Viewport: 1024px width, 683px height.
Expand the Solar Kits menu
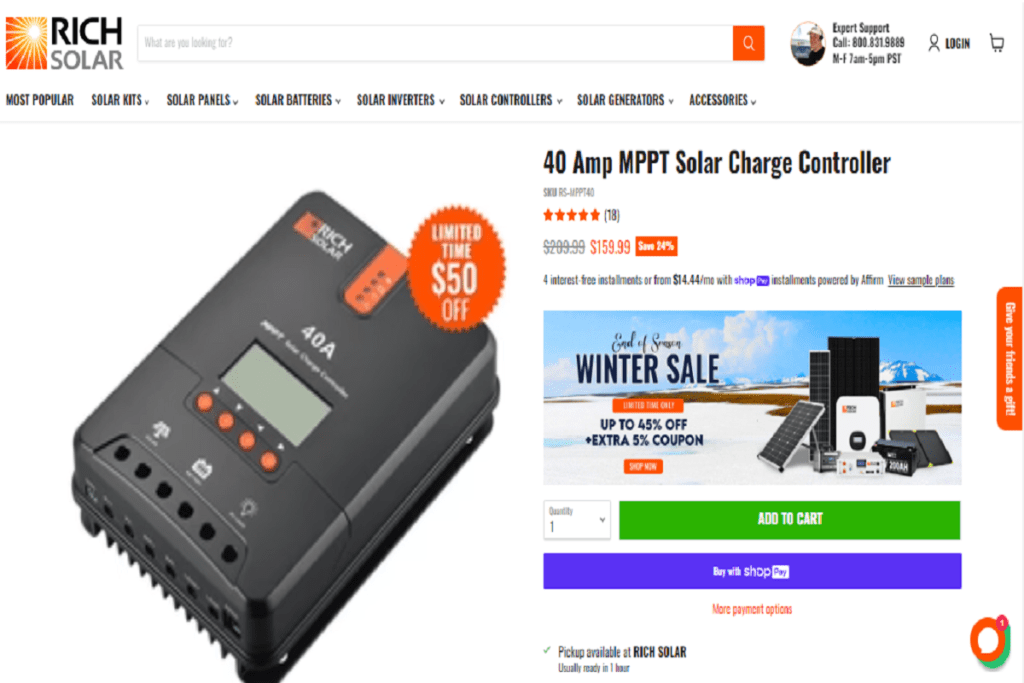[x=120, y=100]
